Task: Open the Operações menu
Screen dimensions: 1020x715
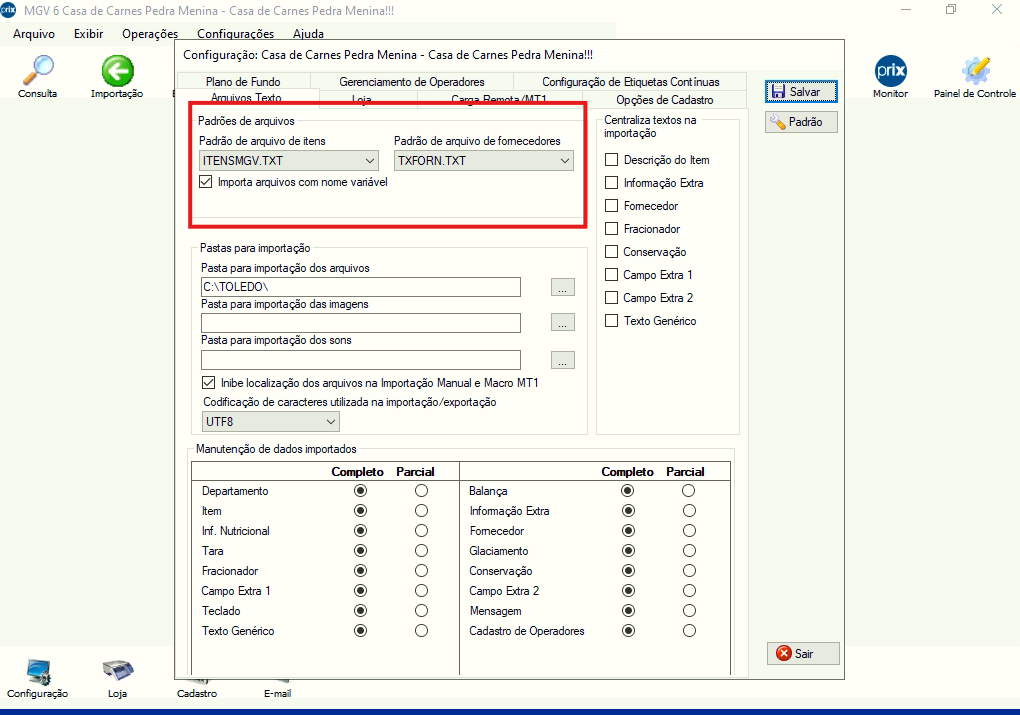Action: (x=149, y=34)
